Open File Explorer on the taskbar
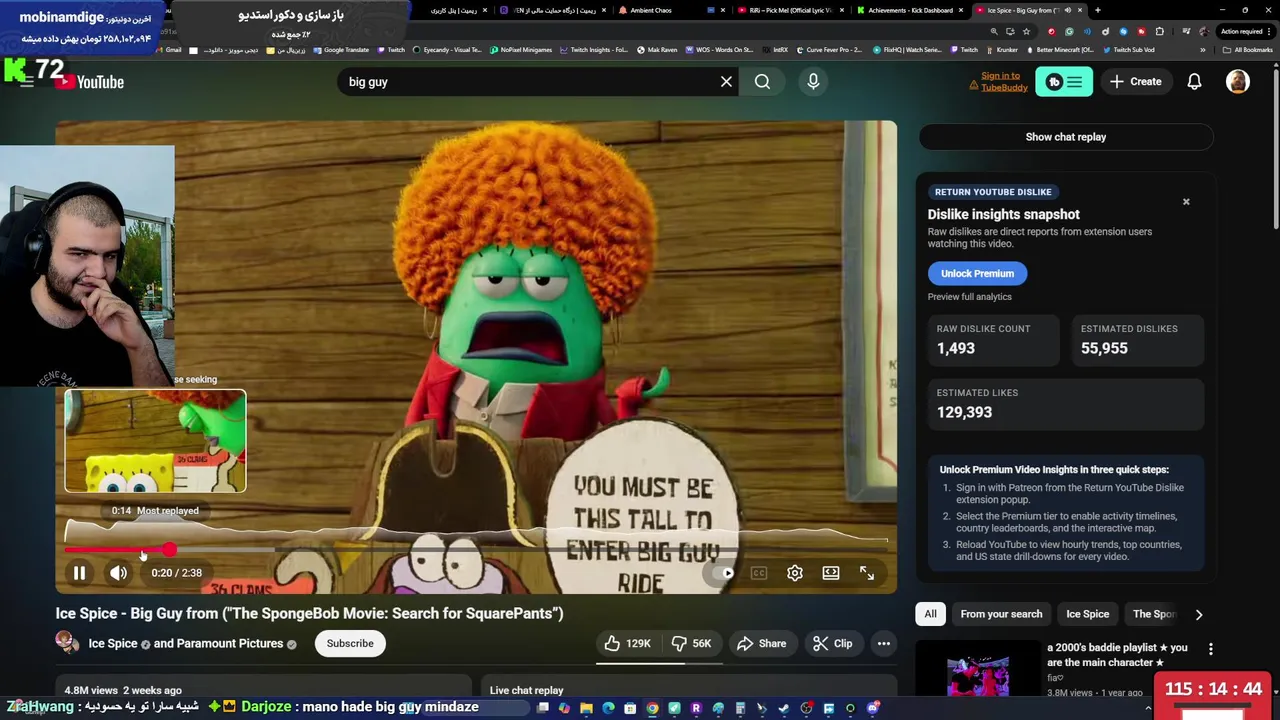 click(x=586, y=708)
